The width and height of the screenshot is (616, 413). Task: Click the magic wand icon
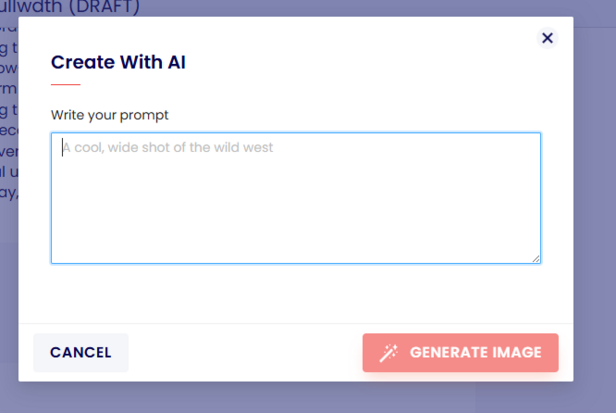(x=389, y=352)
